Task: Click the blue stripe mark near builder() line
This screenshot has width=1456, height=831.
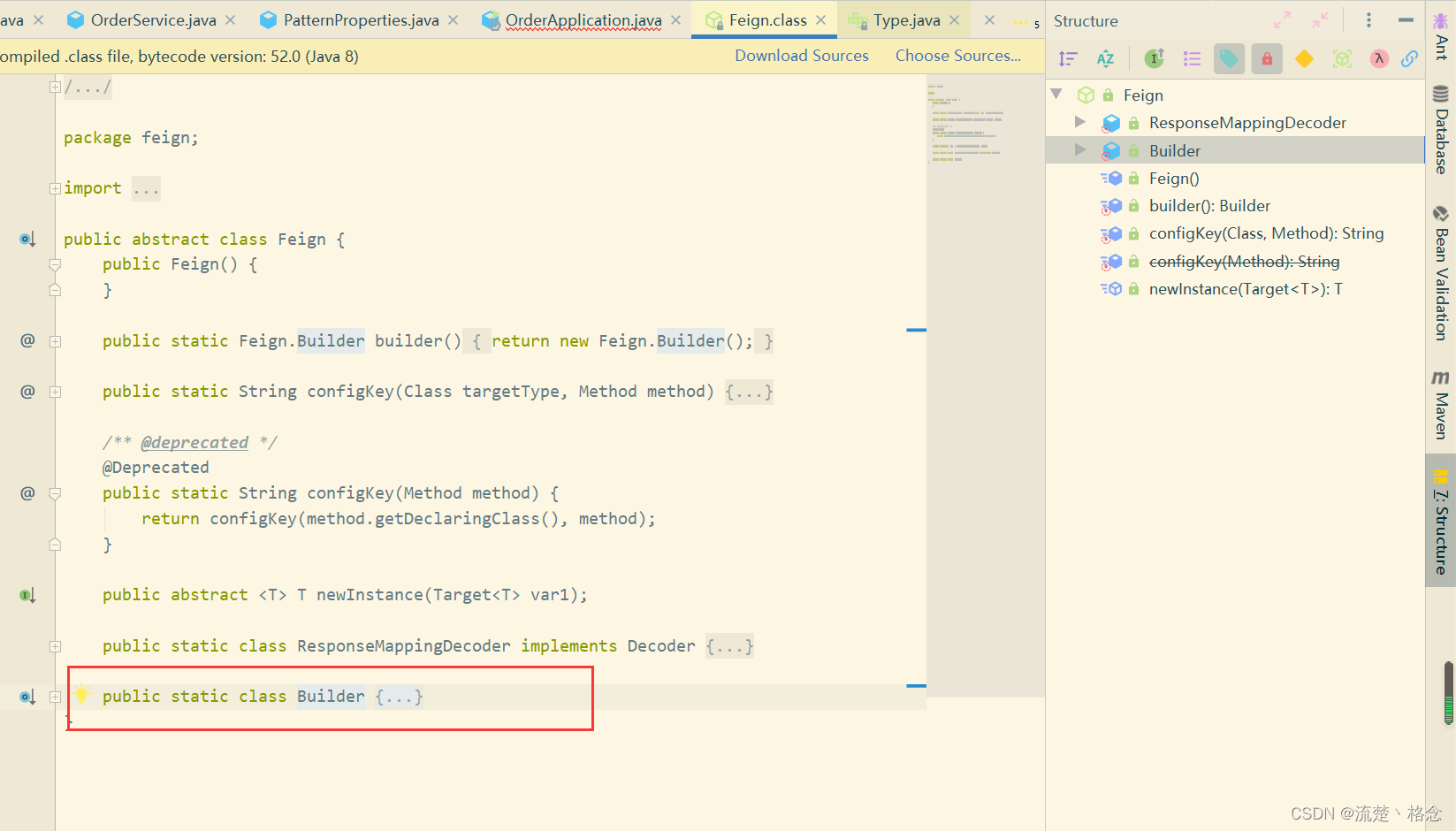Action: click(x=916, y=330)
